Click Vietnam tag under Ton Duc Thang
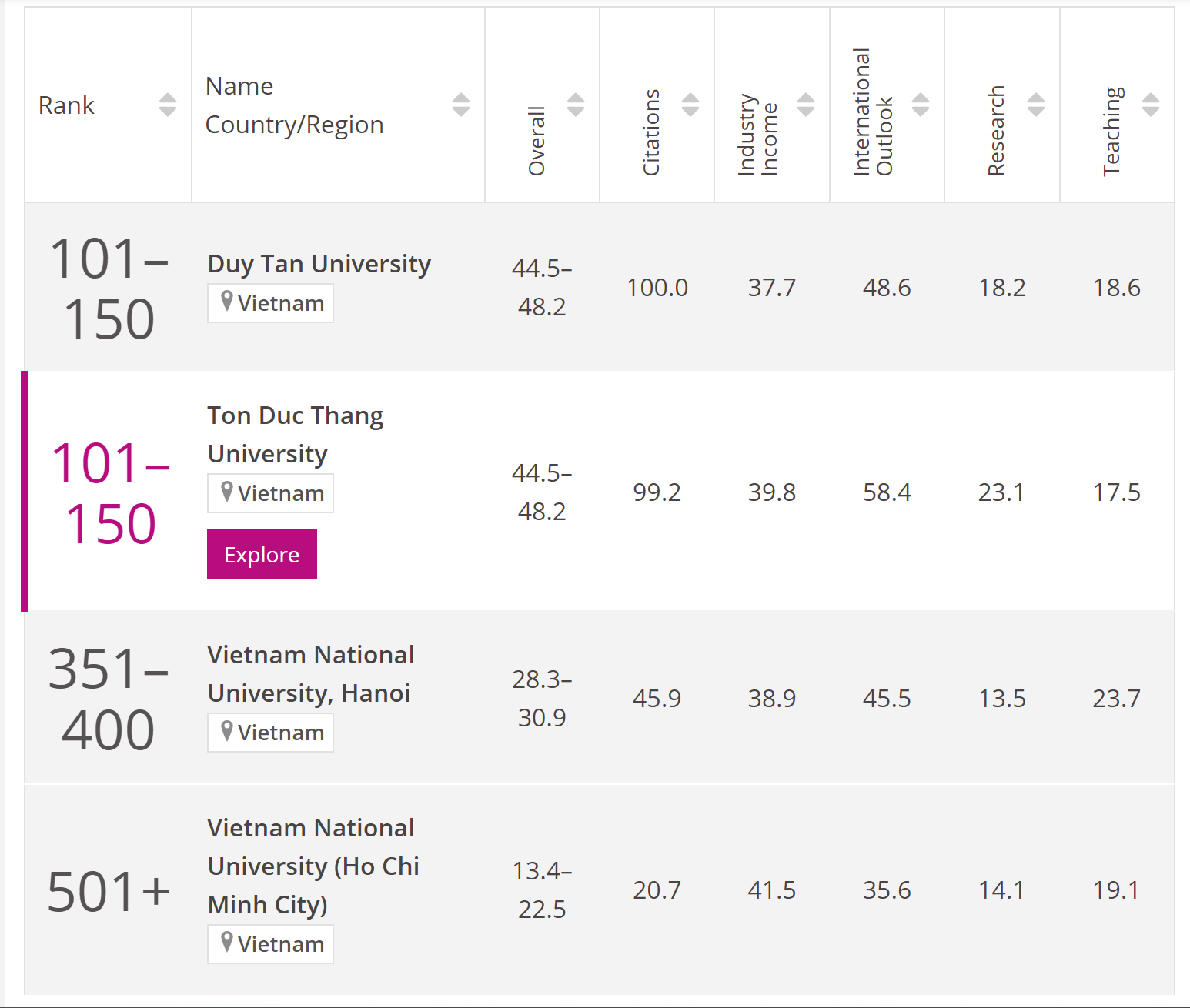 (271, 493)
